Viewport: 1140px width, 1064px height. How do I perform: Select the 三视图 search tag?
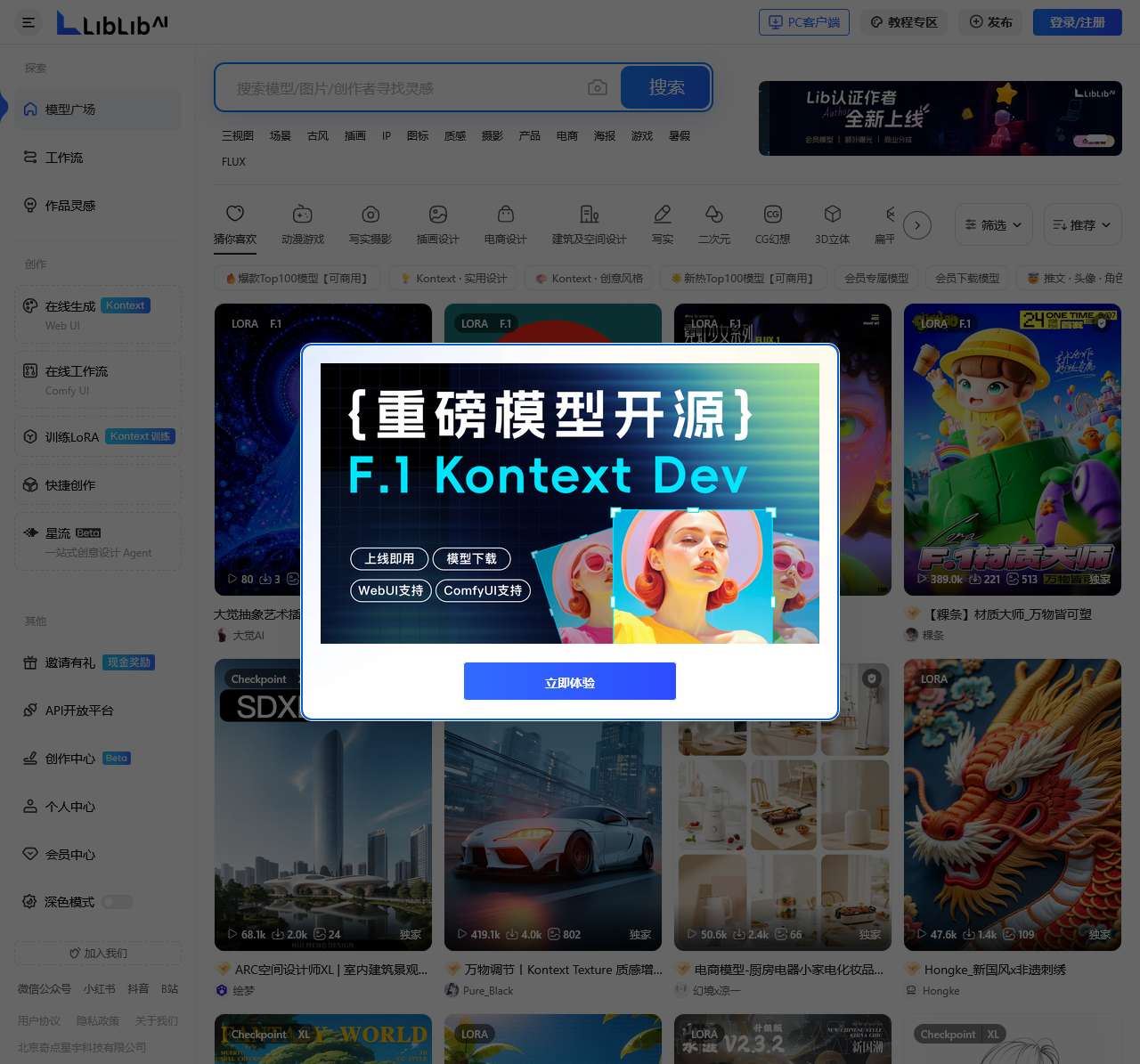238,136
